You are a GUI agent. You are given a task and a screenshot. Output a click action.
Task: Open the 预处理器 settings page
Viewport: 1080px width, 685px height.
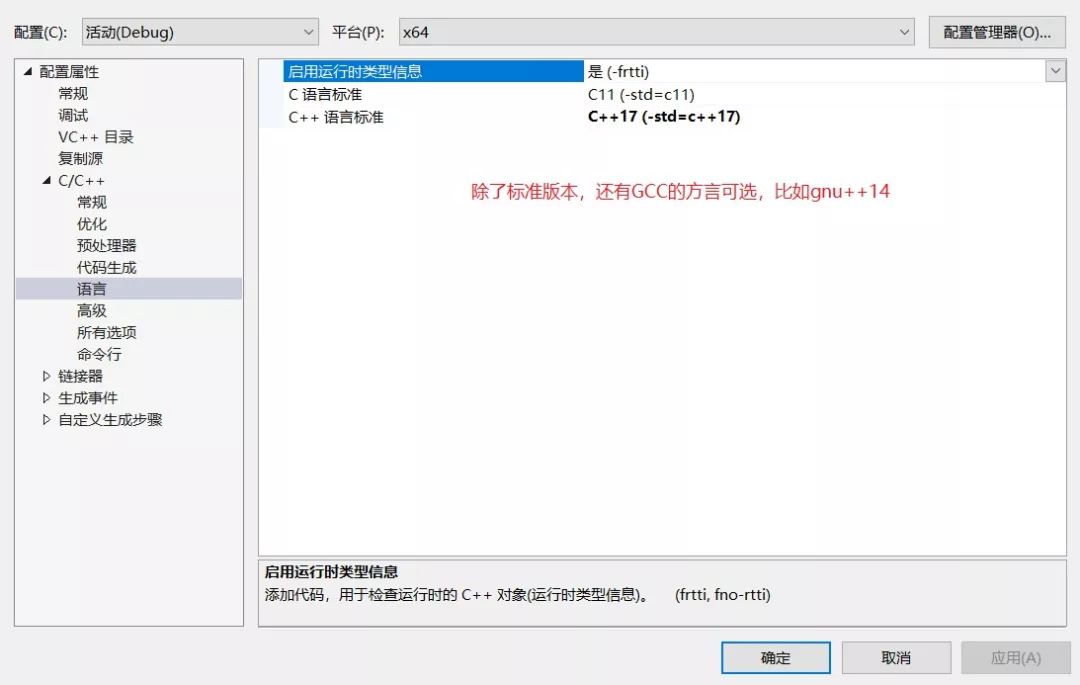(x=98, y=245)
